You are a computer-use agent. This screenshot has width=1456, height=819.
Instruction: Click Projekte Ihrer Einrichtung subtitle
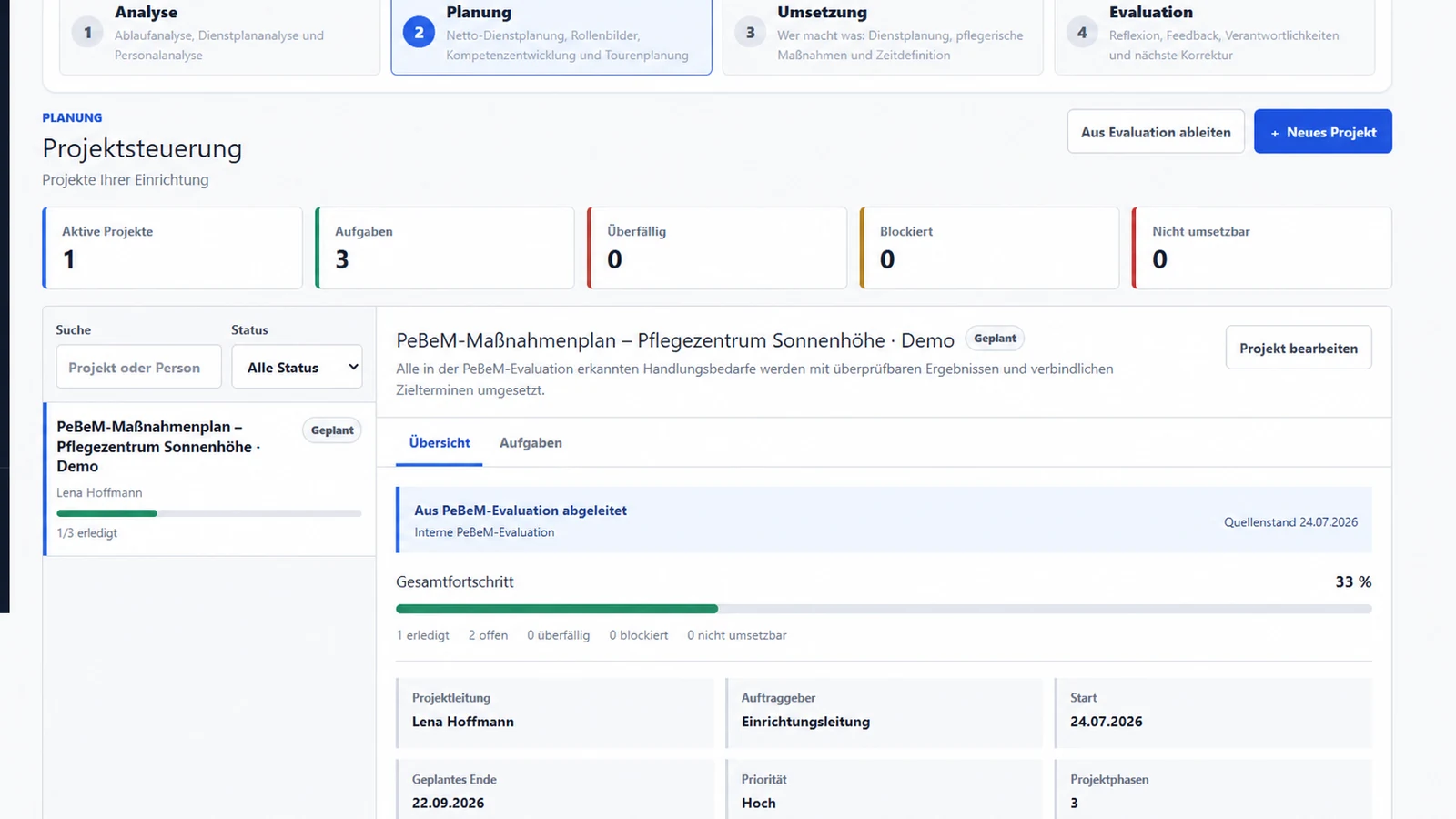tap(126, 179)
